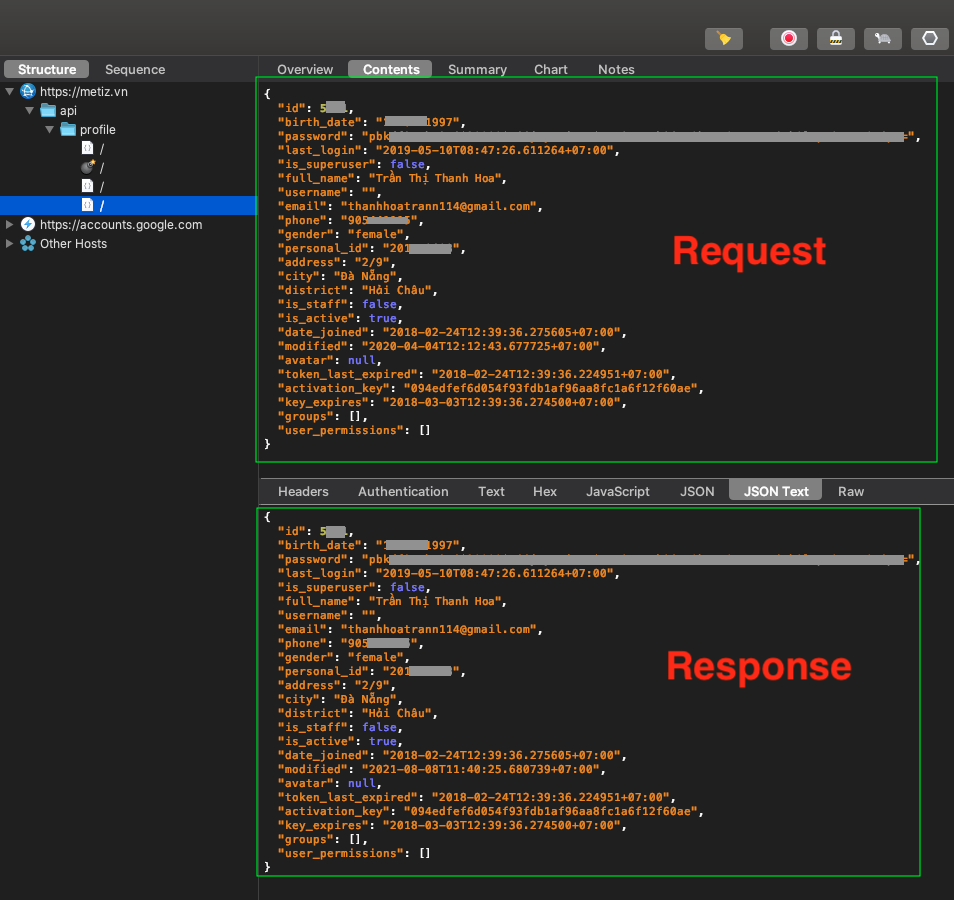Open the Summary tab
This screenshot has height=900, width=954.
[477, 69]
